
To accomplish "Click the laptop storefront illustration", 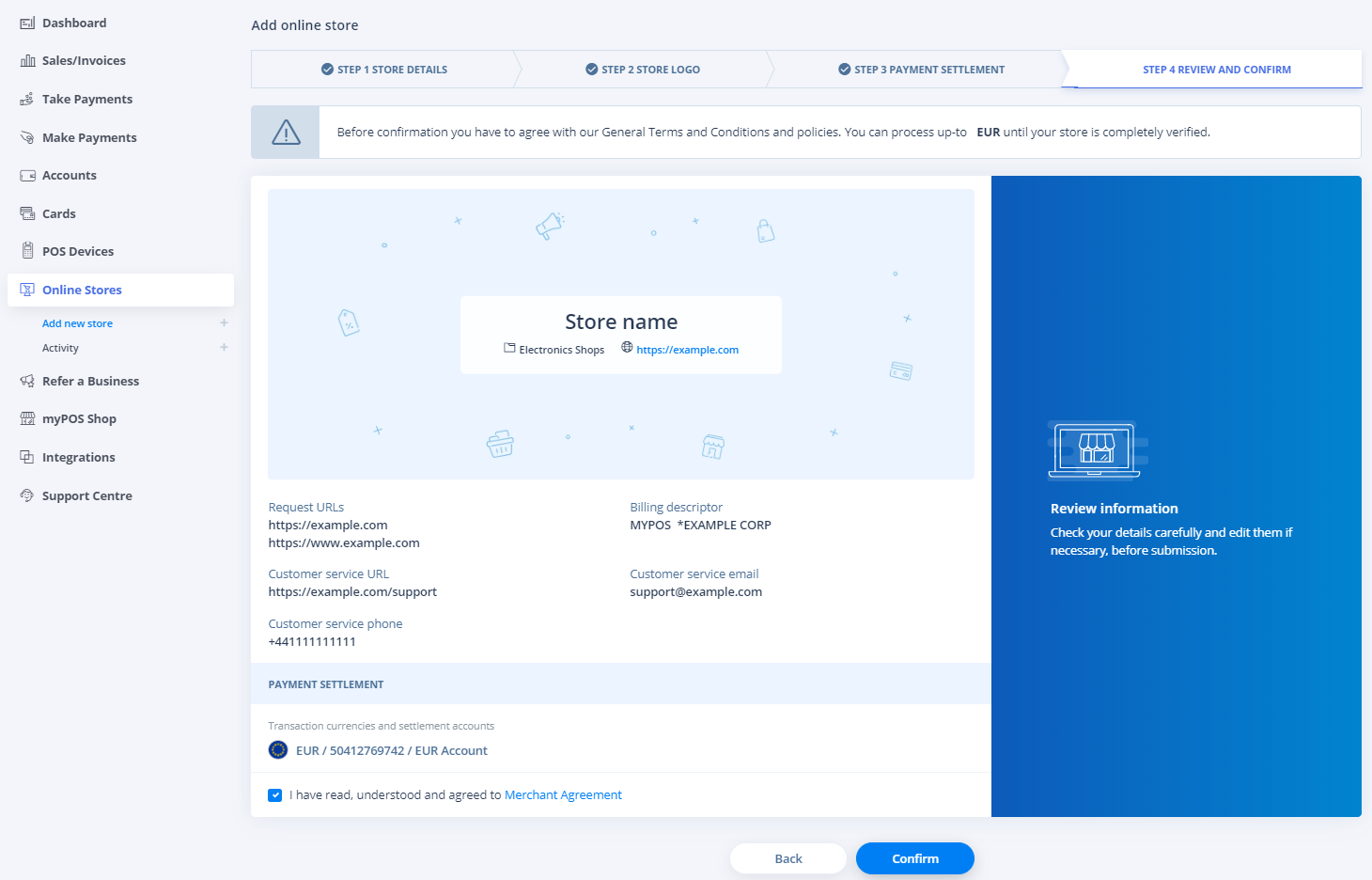I will [x=1097, y=449].
